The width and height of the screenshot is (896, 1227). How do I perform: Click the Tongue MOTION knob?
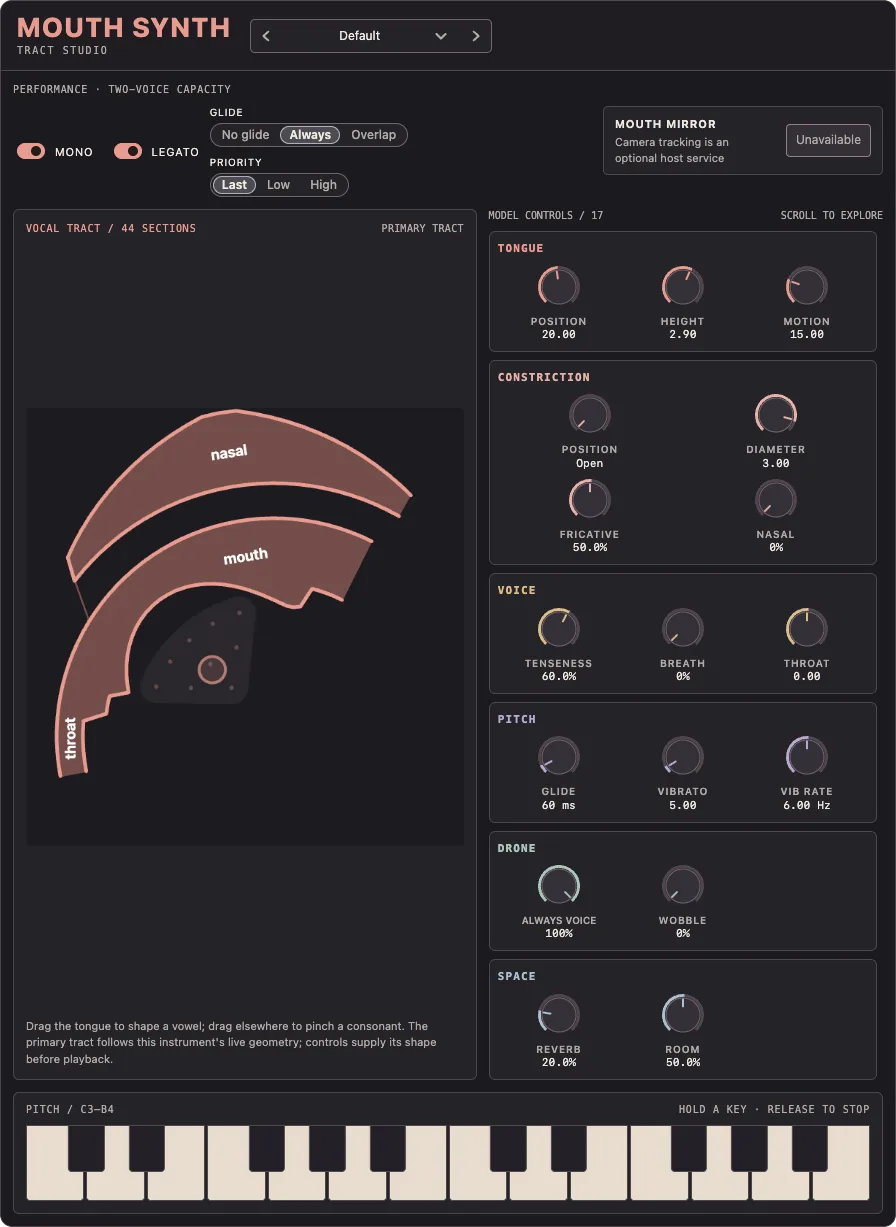807,287
